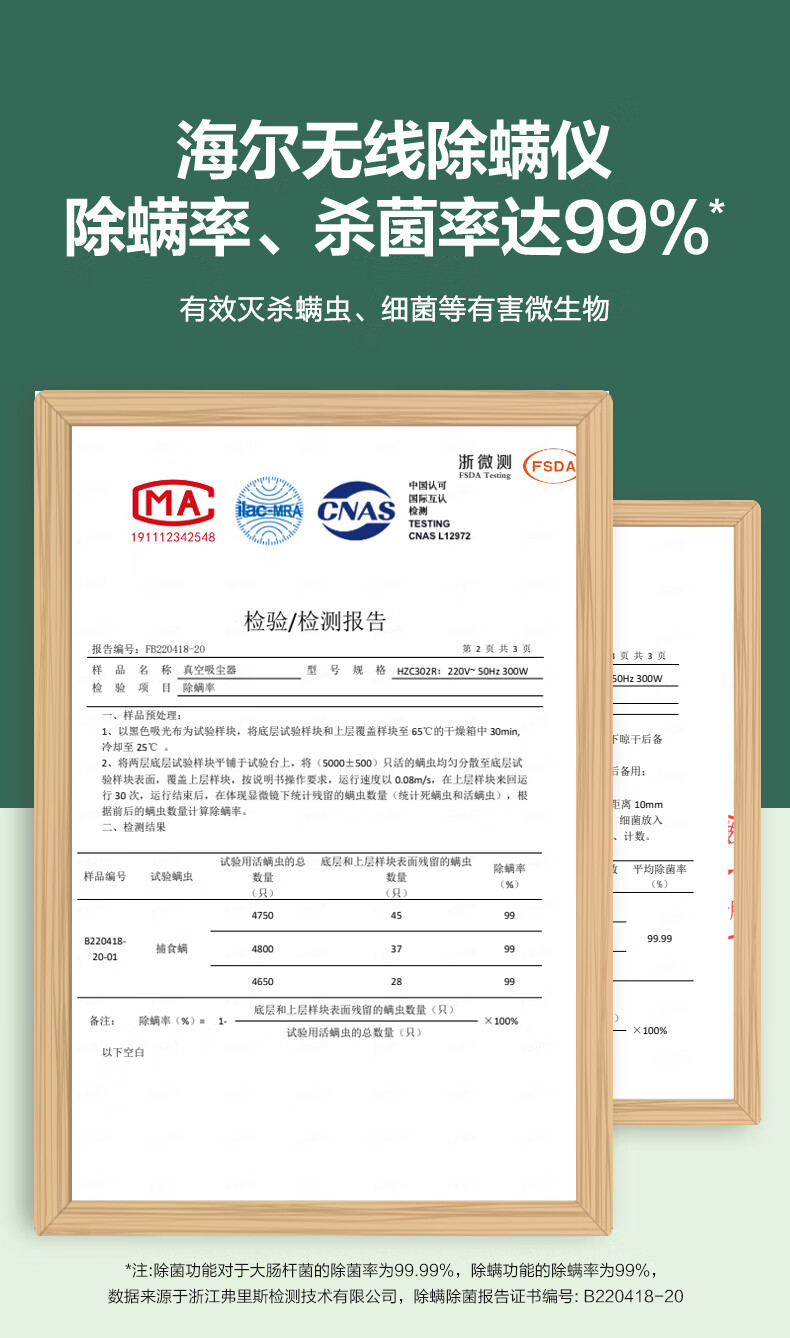Click the table cell 4650
790x1338 pixels.
pyautogui.click(x=262, y=982)
